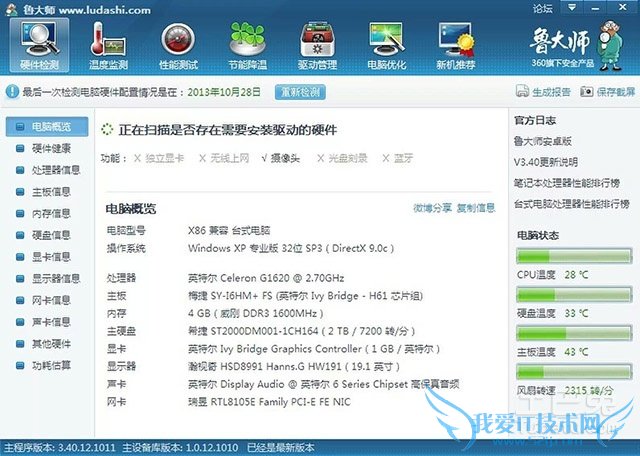Image resolution: width=640 pixels, height=456 pixels.
Task: Click the RTL8105E network card value
Action: pyautogui.click(x=269, y=402)
